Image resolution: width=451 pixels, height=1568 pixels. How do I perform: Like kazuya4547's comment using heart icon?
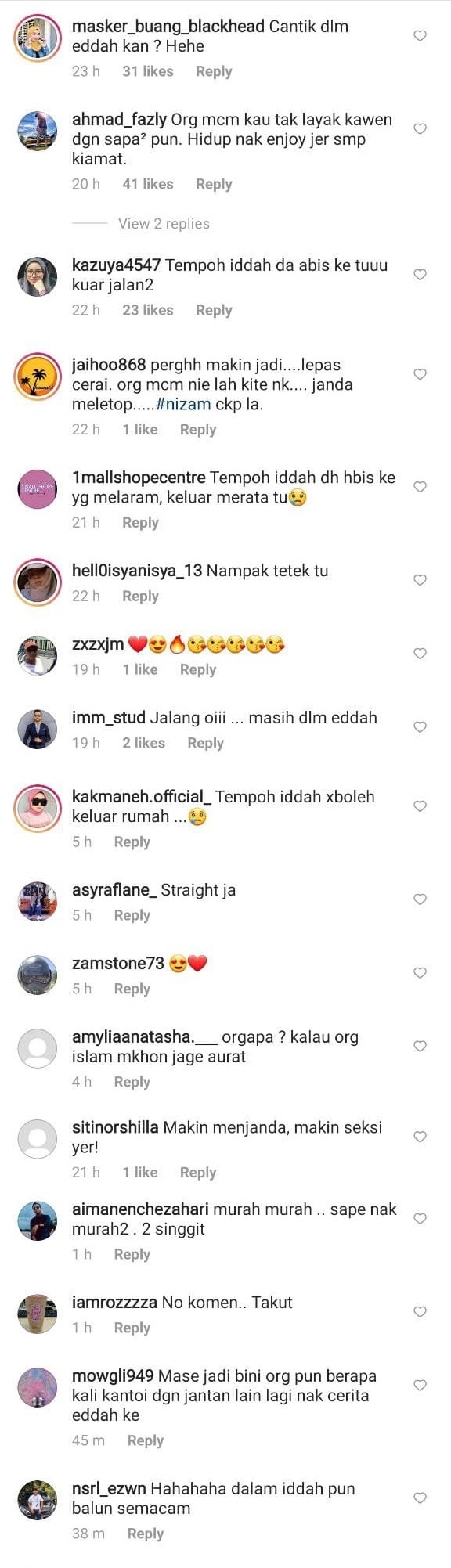pos(420,275)
